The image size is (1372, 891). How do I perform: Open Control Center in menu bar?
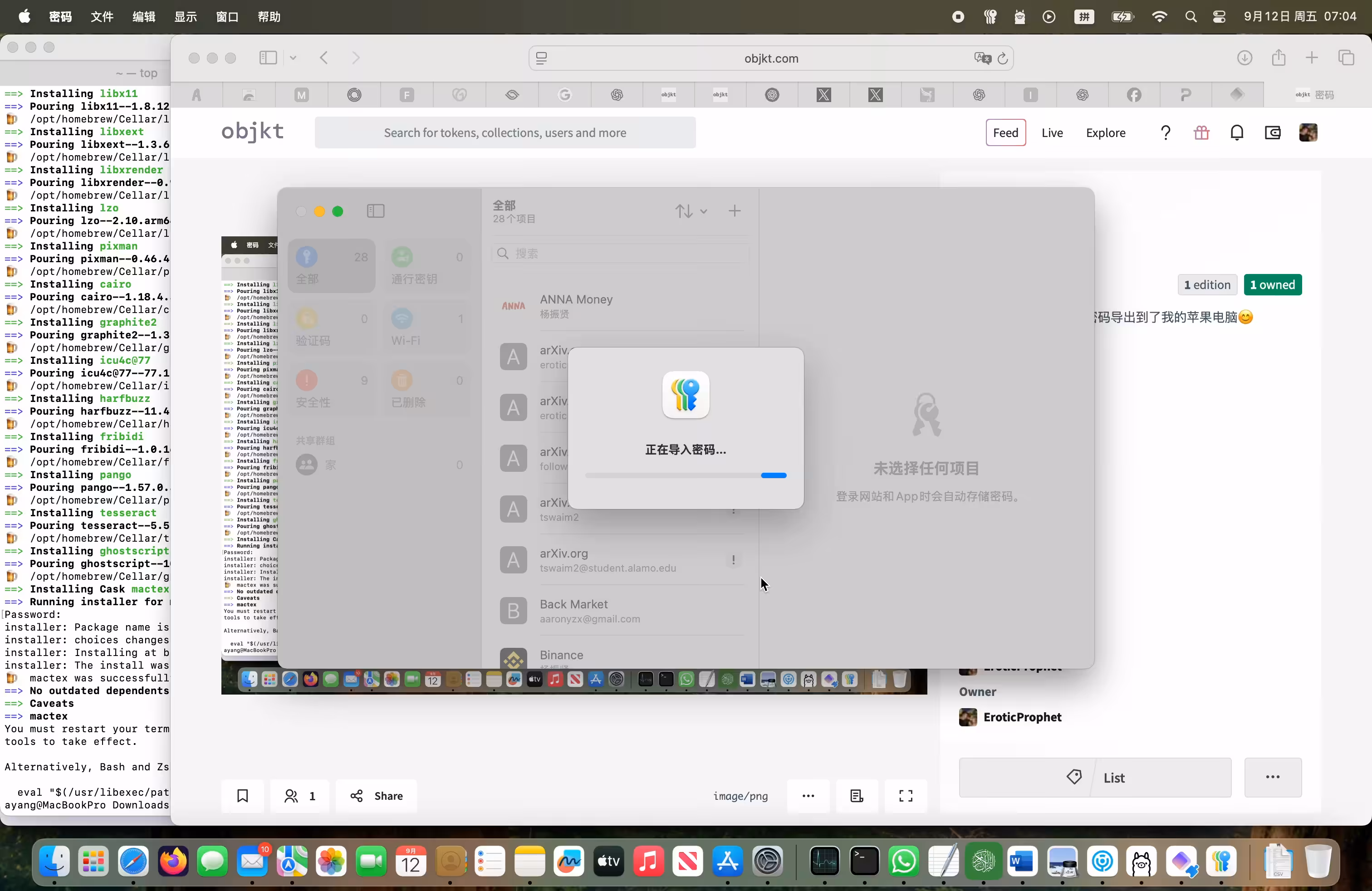1219,17
